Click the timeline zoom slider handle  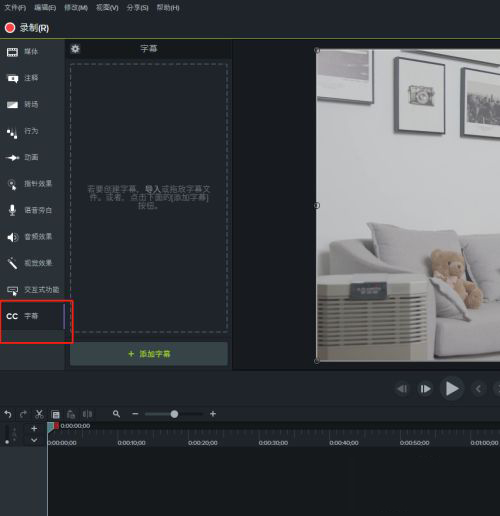click(x=174, y=414)
